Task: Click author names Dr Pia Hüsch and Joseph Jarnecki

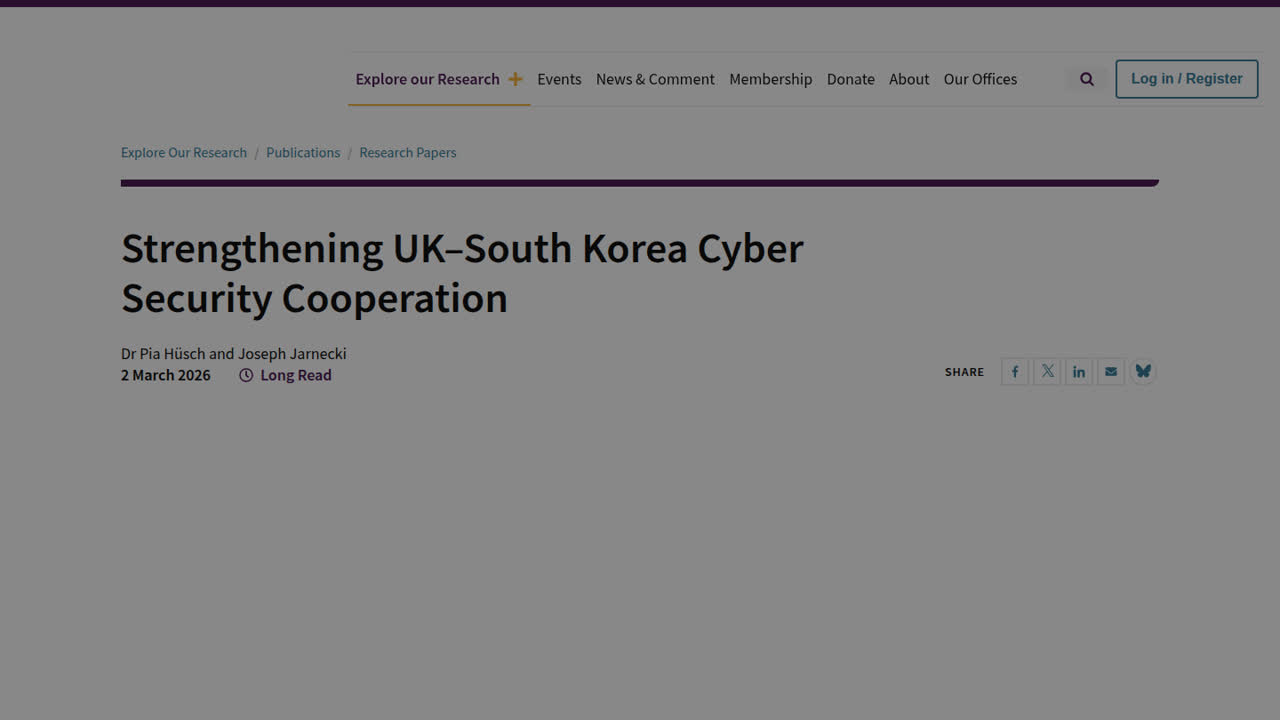Action: coord(234,354)
